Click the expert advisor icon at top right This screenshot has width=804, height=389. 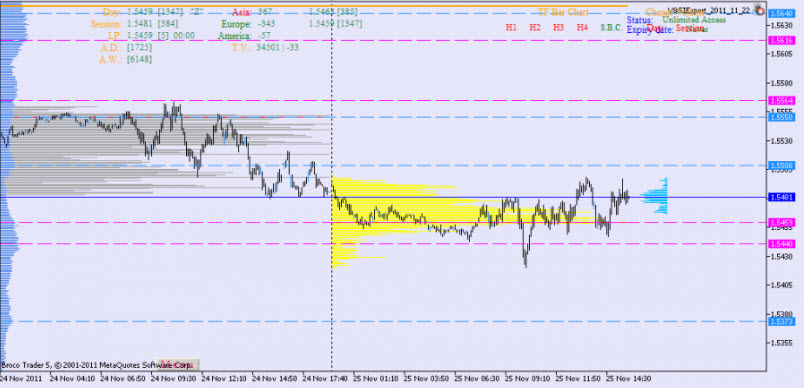pyautogui.click(x=760, y=10)
